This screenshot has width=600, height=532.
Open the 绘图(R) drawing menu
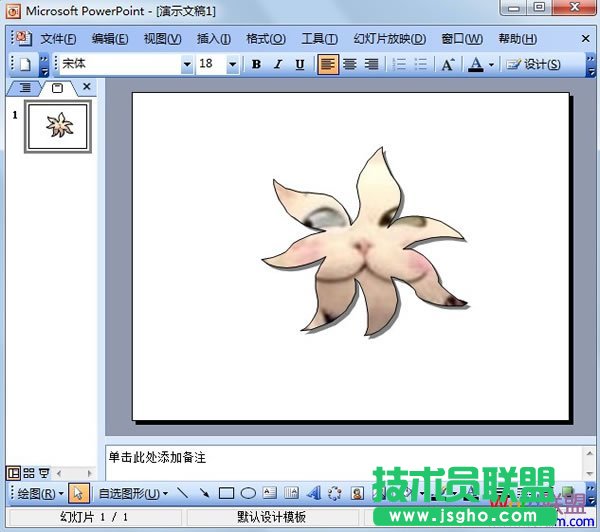click(x=40, y=494)
